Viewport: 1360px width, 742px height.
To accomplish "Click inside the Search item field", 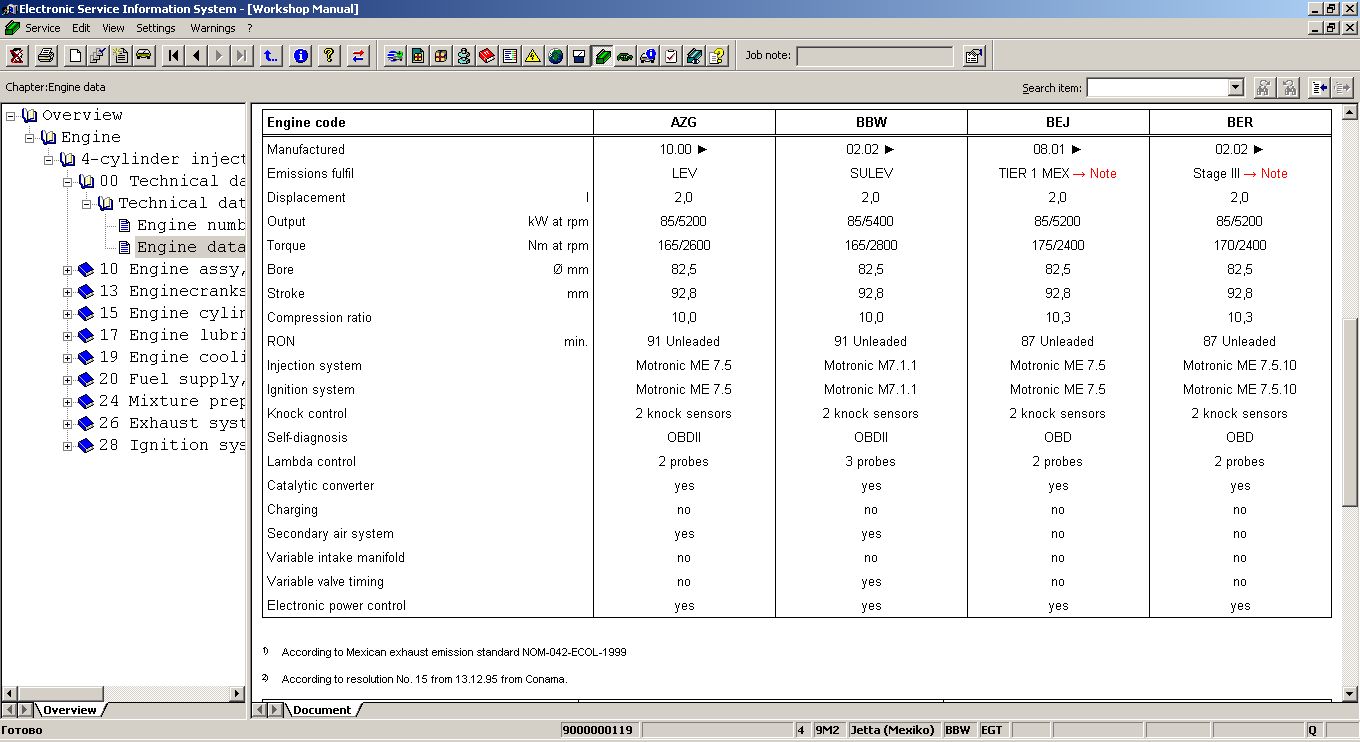I will click(1157, 88).
